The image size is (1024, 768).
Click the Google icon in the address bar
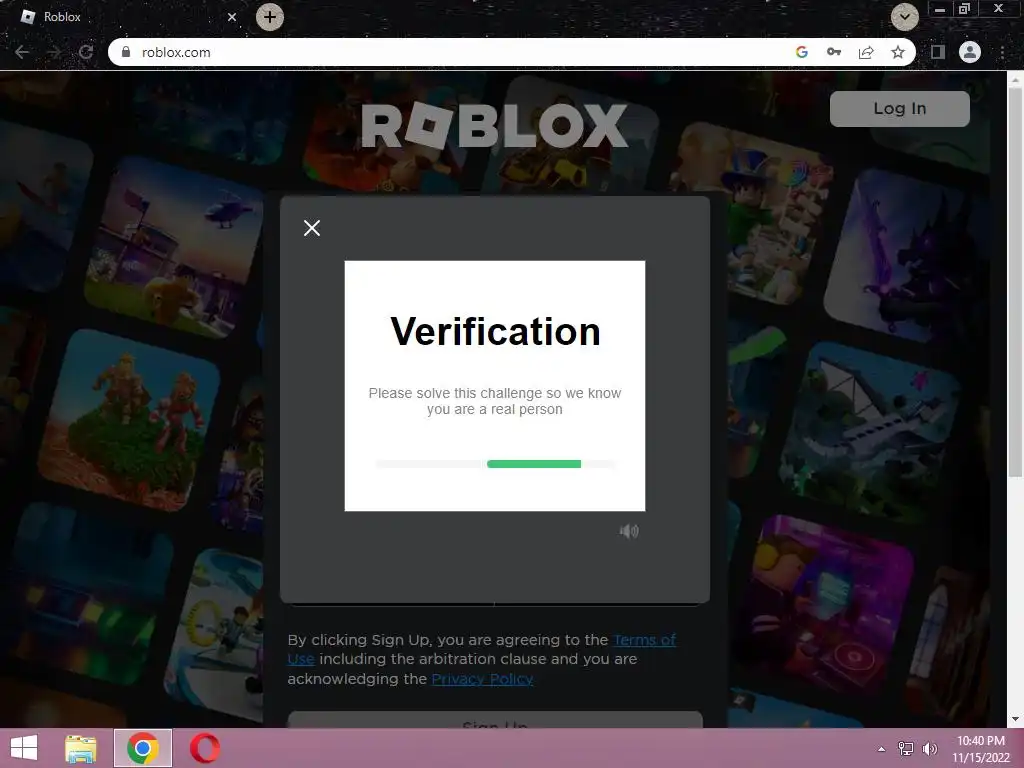(x=802, y=52)
